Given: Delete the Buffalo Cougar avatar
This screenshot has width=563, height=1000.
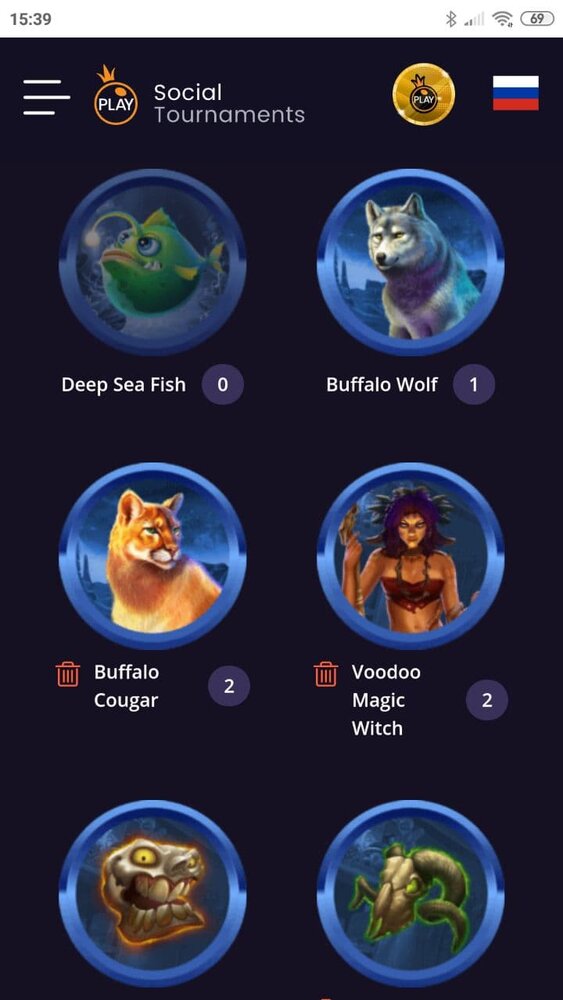Looking at the screenshot, I should (x=68, y=674).
